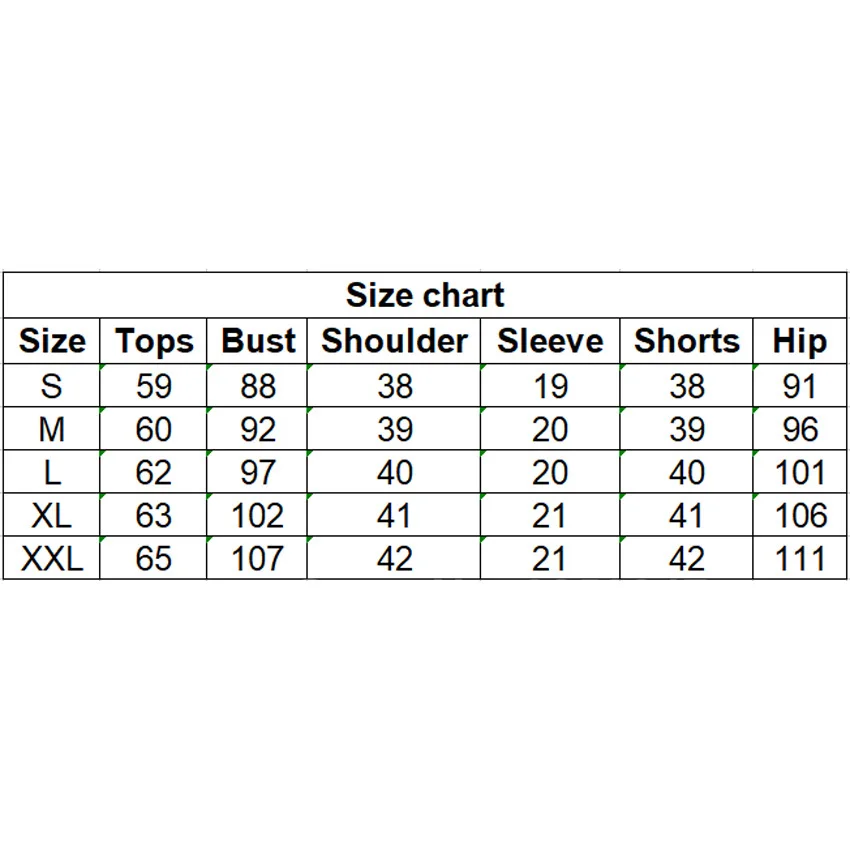
Task: Select Sleeve value 19 for size S
Action: (550, 386)
